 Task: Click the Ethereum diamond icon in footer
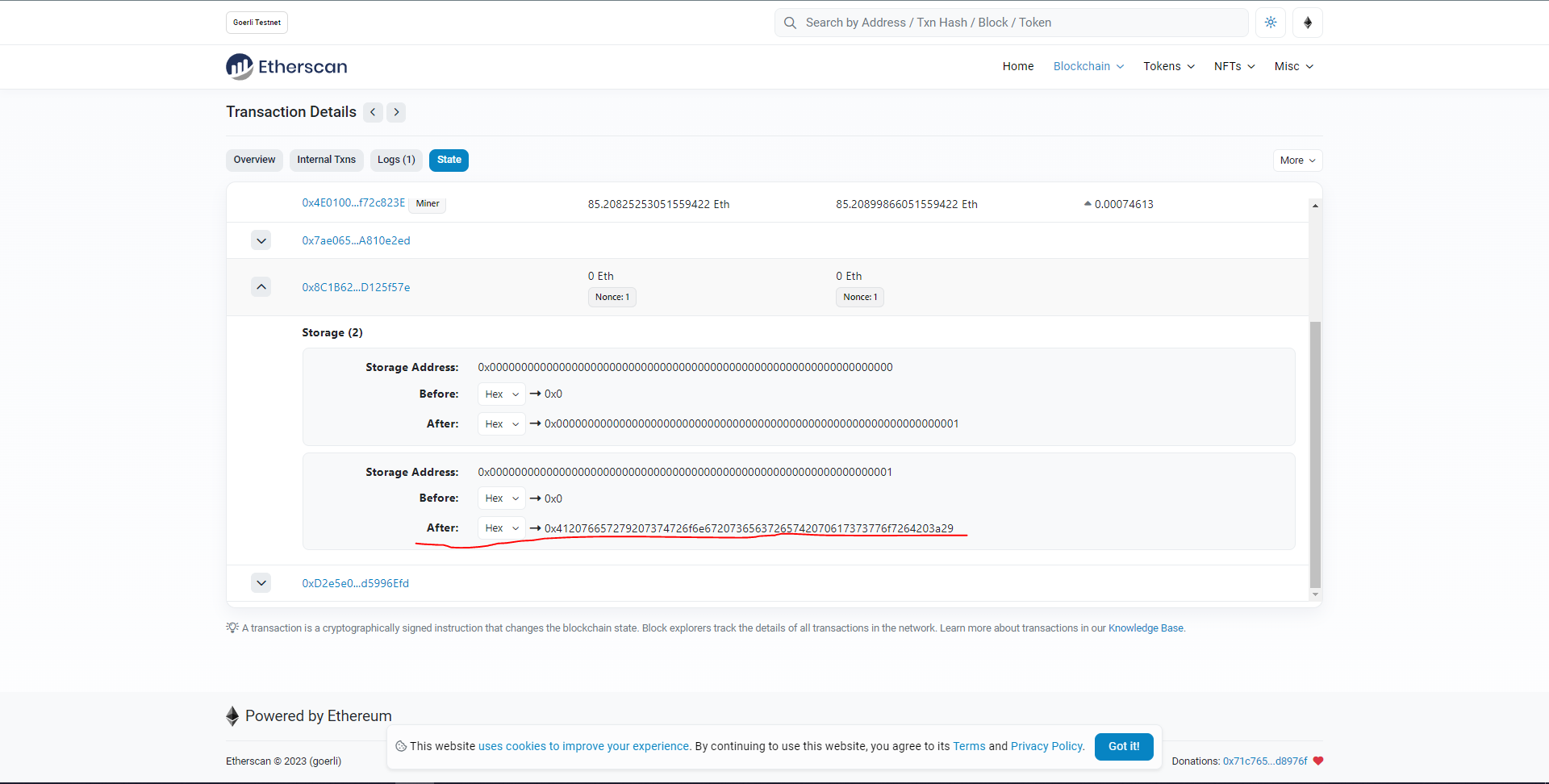232,716
